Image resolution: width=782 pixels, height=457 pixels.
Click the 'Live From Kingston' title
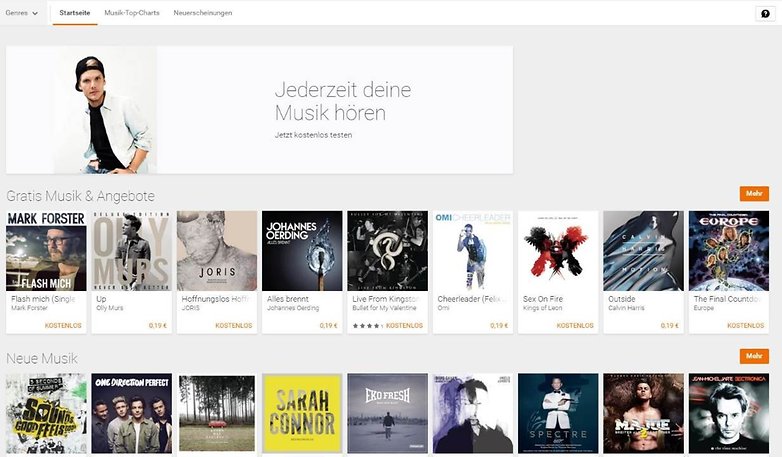point(386,299)
